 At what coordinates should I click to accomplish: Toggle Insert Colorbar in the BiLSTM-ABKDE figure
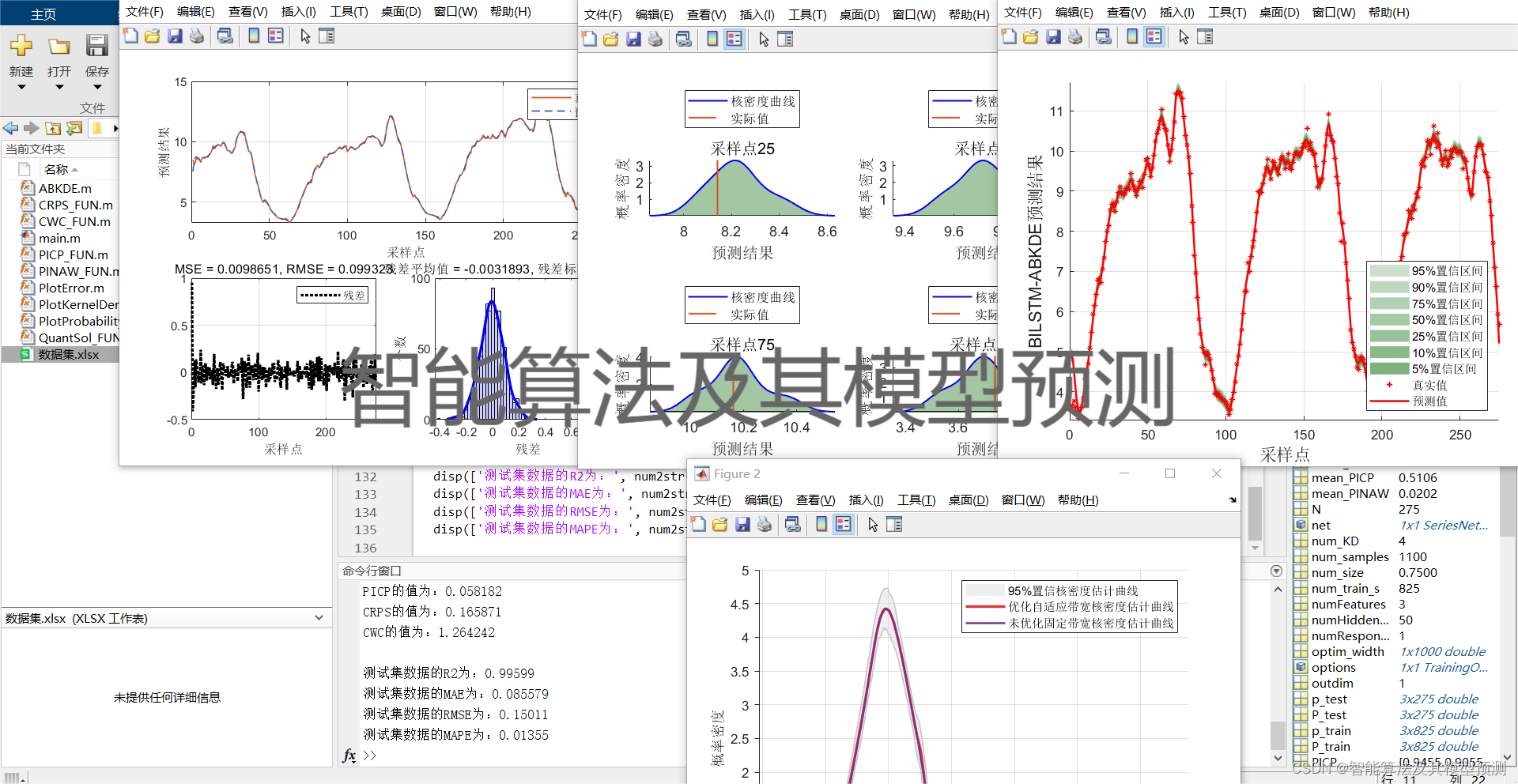tap(1132, 36)
